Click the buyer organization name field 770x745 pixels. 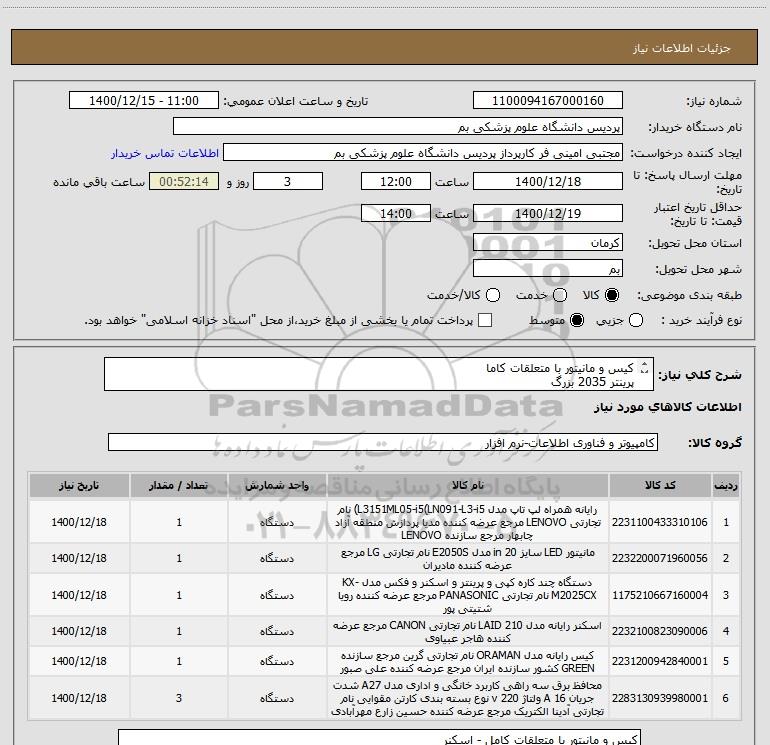point(398,127)
